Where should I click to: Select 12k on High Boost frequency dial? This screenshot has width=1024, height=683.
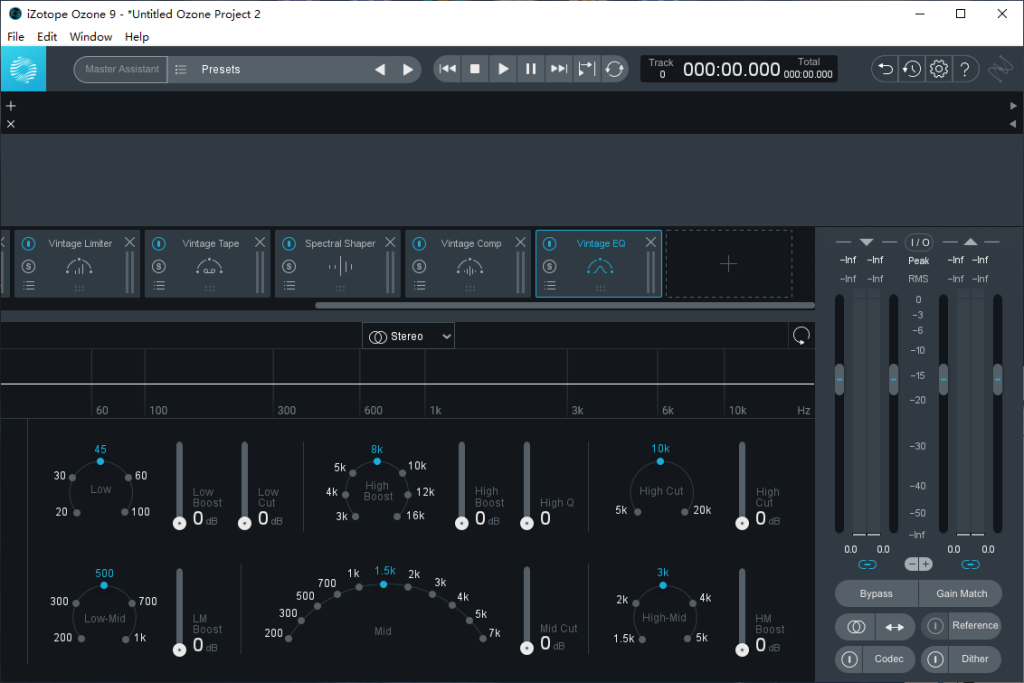point(408,494)
